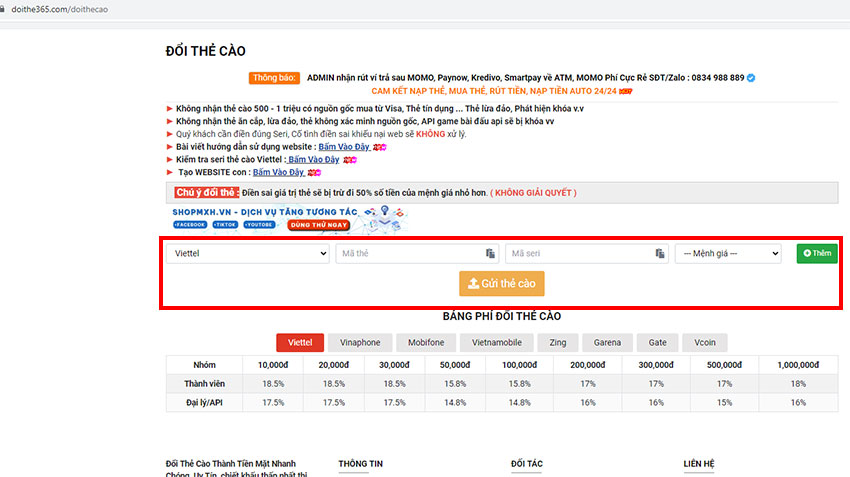Click the Đại lý/API row label

click(204, 403)
